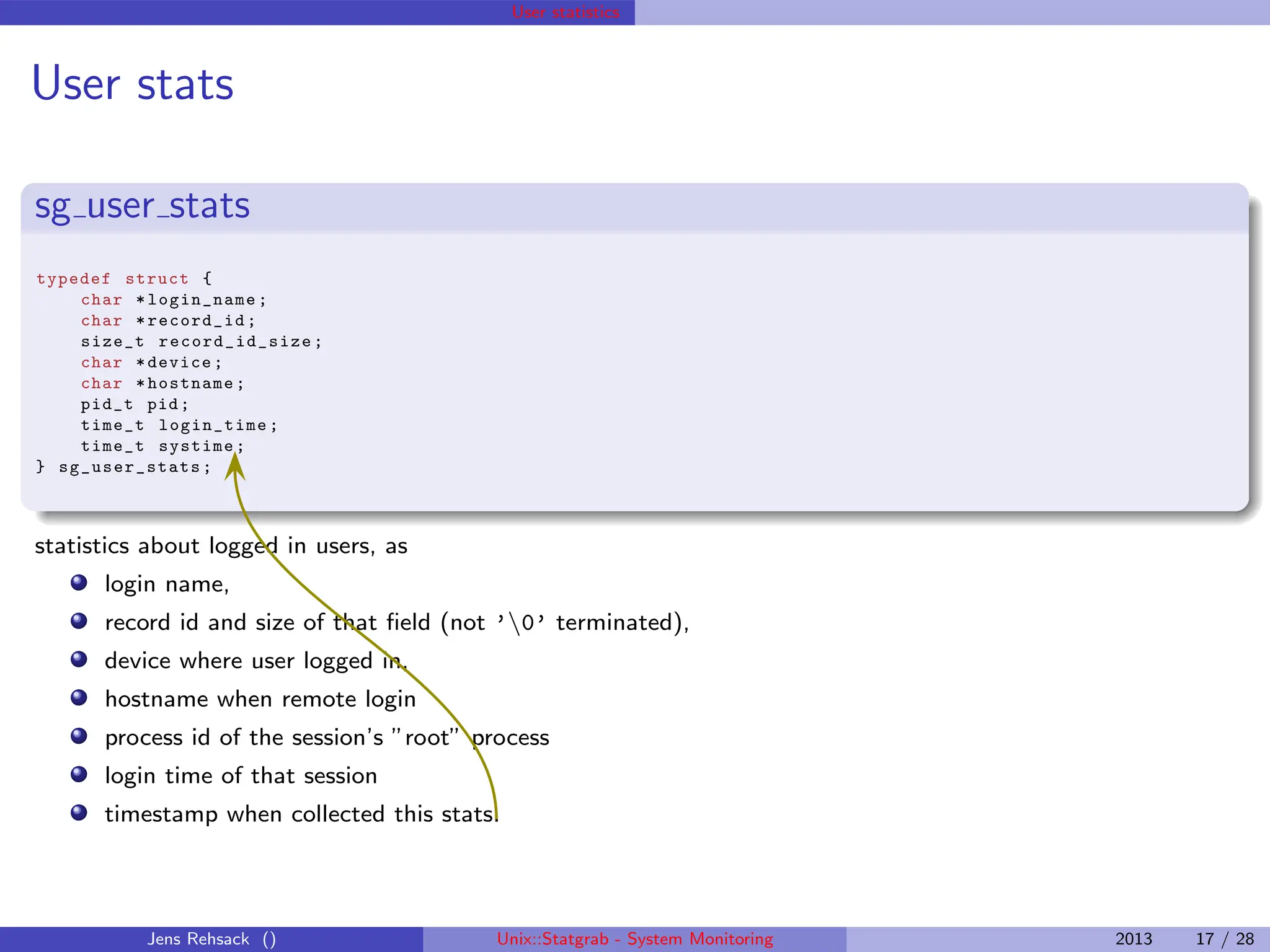Click the bullet ball beside 'hostname when remote login'
The image size is (1270, 952).
pos(79,697)
